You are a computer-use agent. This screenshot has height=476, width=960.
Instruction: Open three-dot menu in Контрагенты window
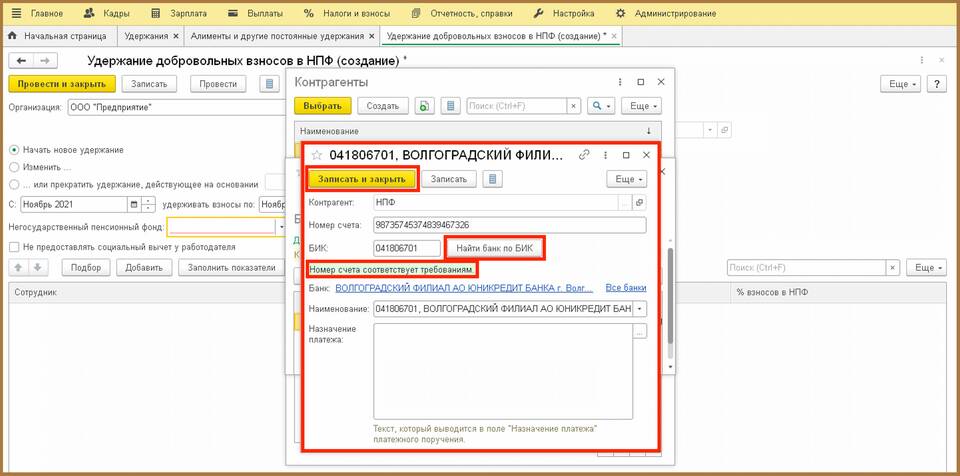[620, 82]
